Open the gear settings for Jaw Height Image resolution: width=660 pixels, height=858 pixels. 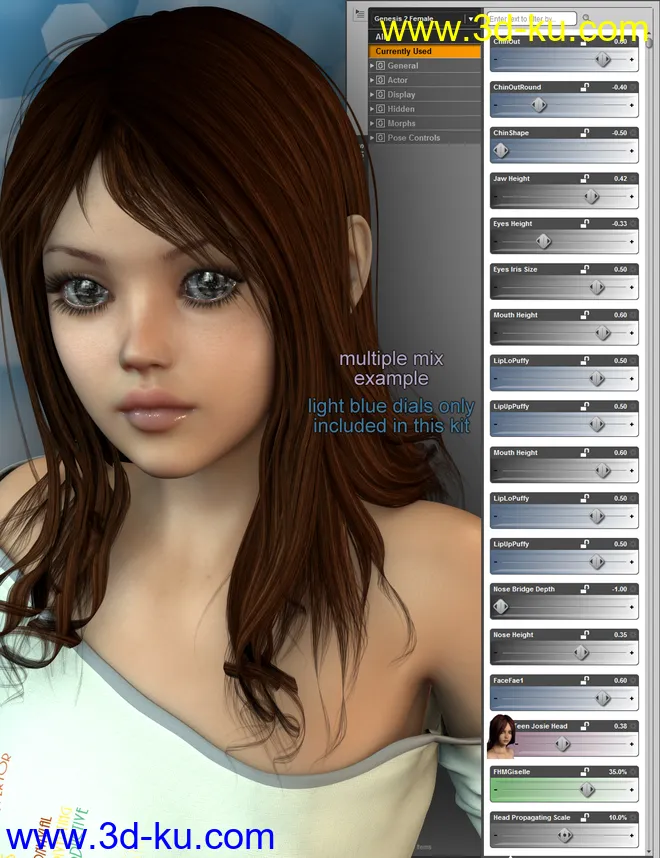coord(633,179)
